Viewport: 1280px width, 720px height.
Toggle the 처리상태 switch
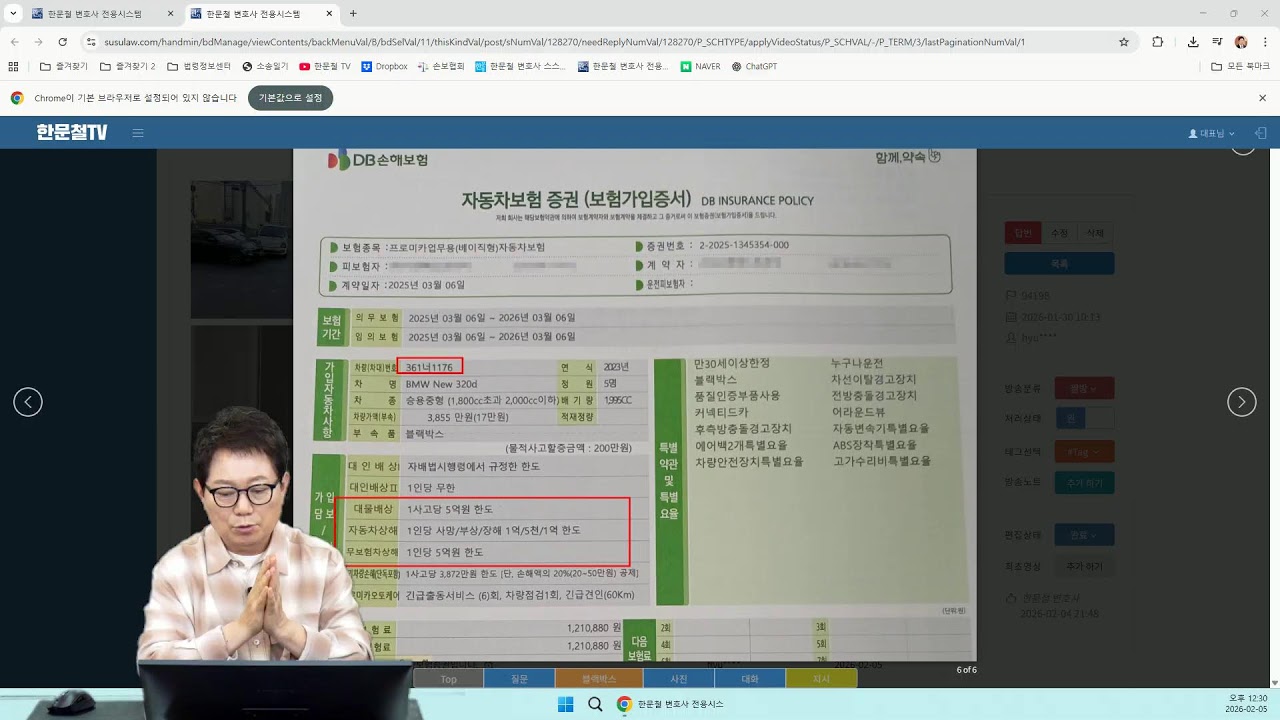coord(1084,417)
